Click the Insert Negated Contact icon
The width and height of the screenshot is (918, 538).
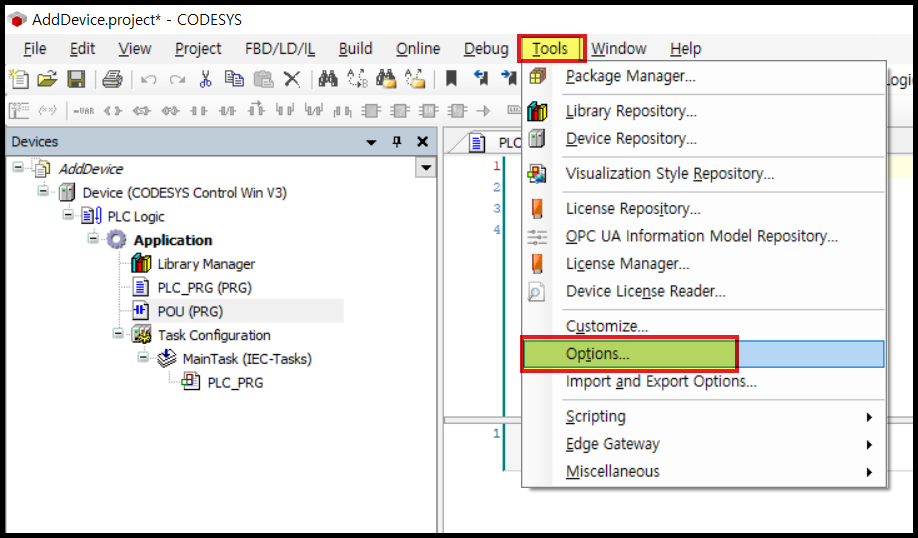227,110
